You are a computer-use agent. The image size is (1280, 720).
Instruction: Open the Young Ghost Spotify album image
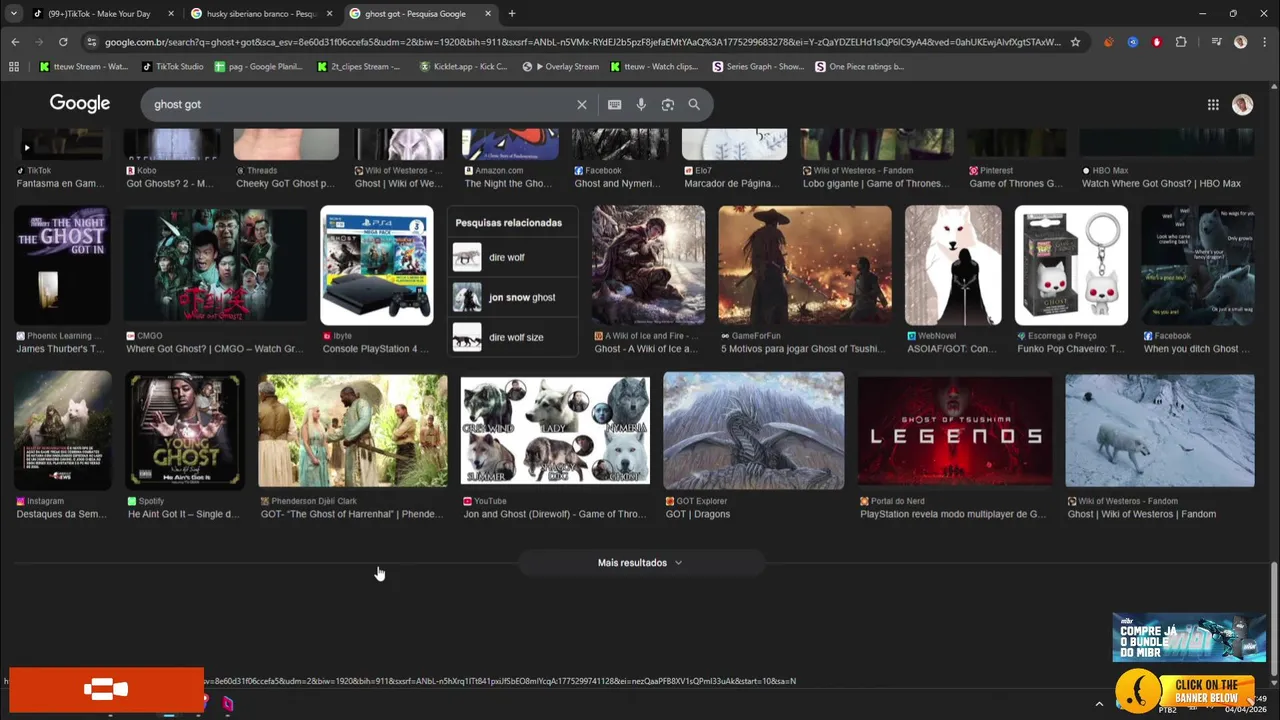(x=185, y=430)
